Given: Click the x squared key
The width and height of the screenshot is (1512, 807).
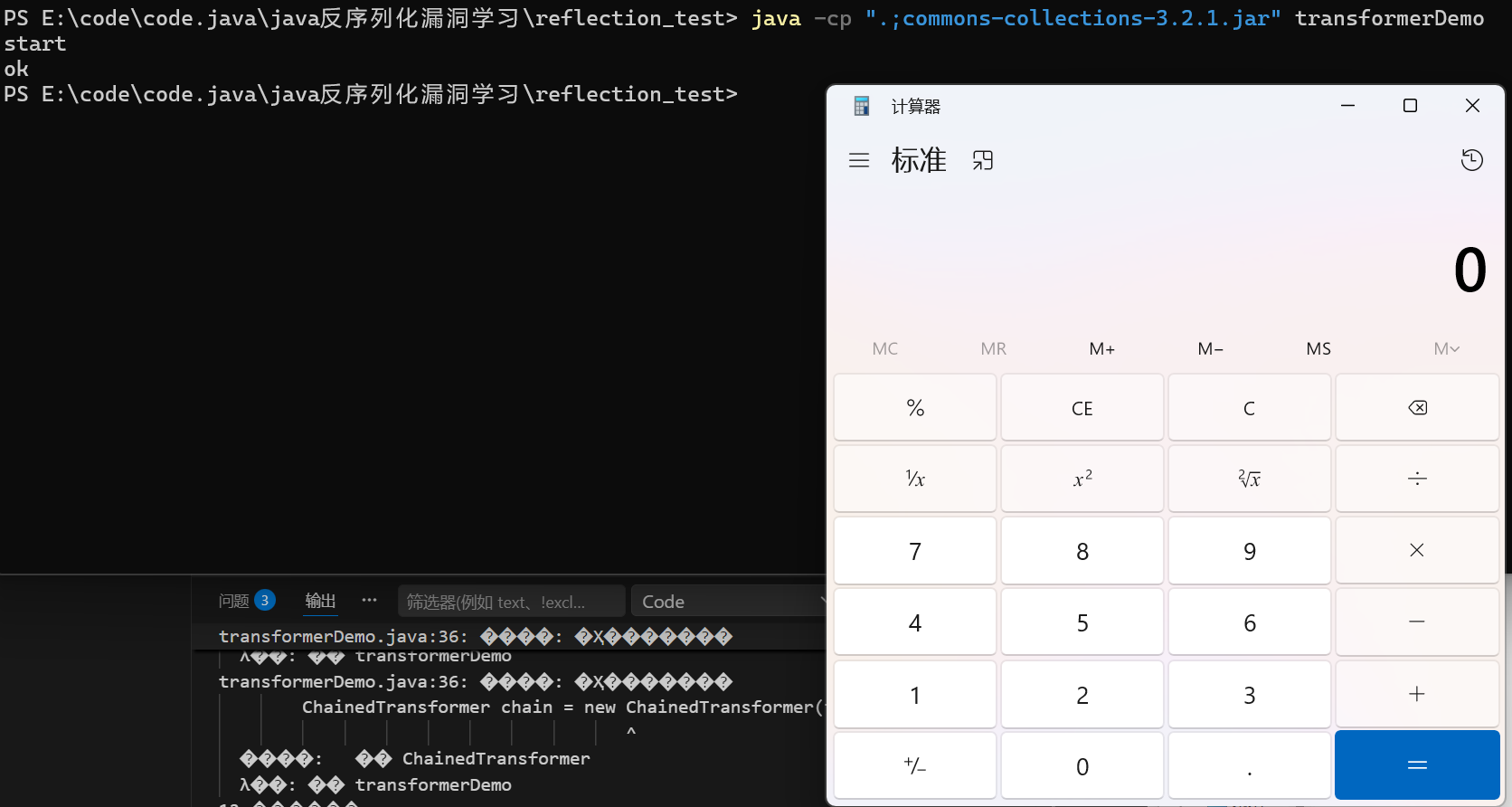Looking at the screenshot, I should 1082,479.
